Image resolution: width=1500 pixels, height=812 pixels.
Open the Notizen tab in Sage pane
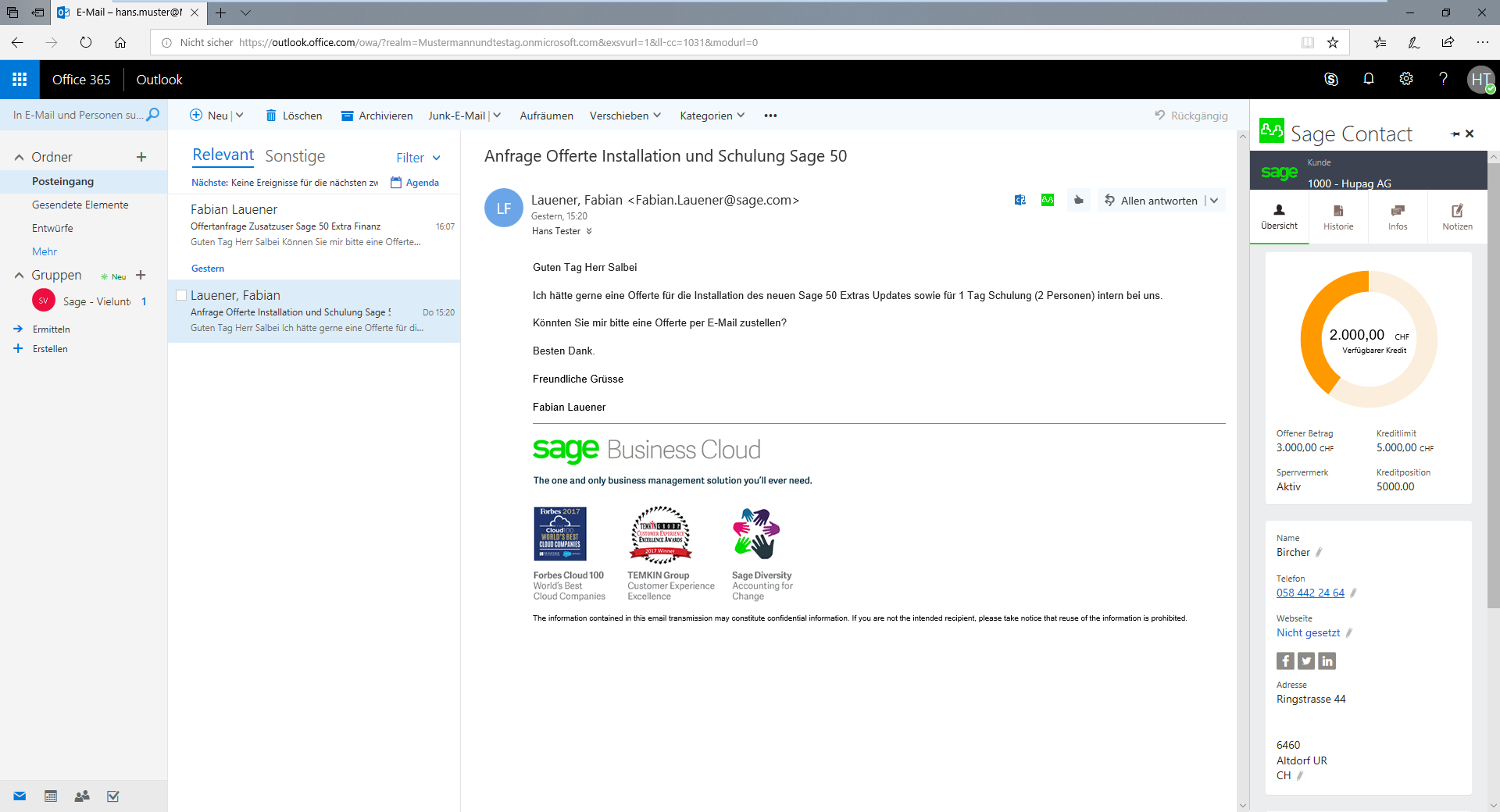click(x=1457, y=217)
